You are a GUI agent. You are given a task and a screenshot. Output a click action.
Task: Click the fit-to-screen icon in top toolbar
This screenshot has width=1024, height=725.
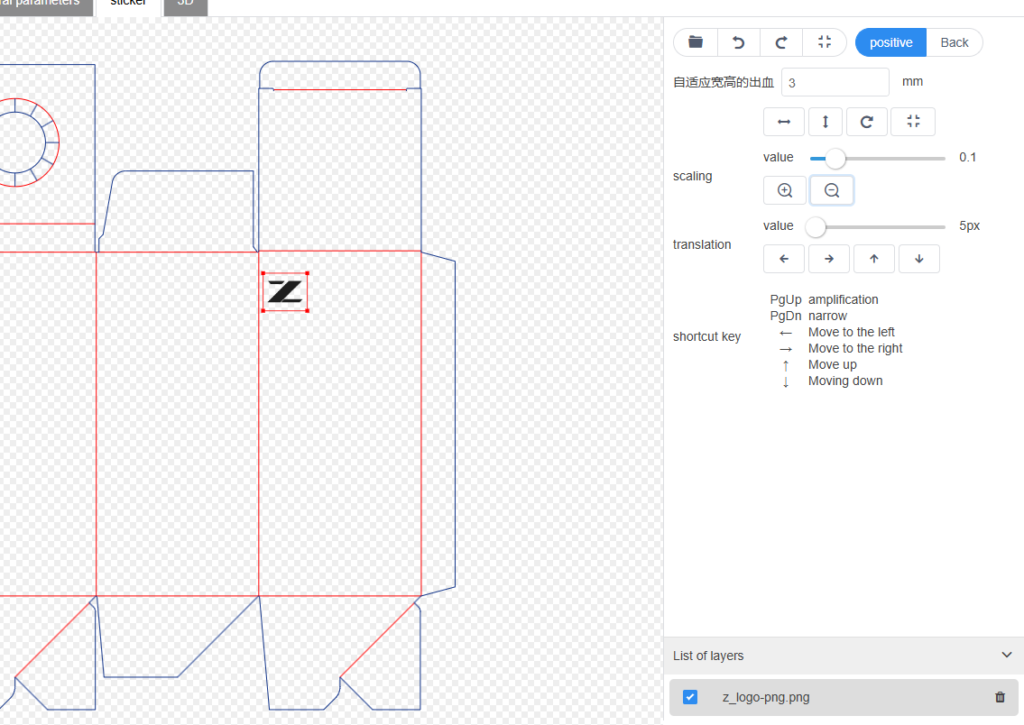(824, 42)
